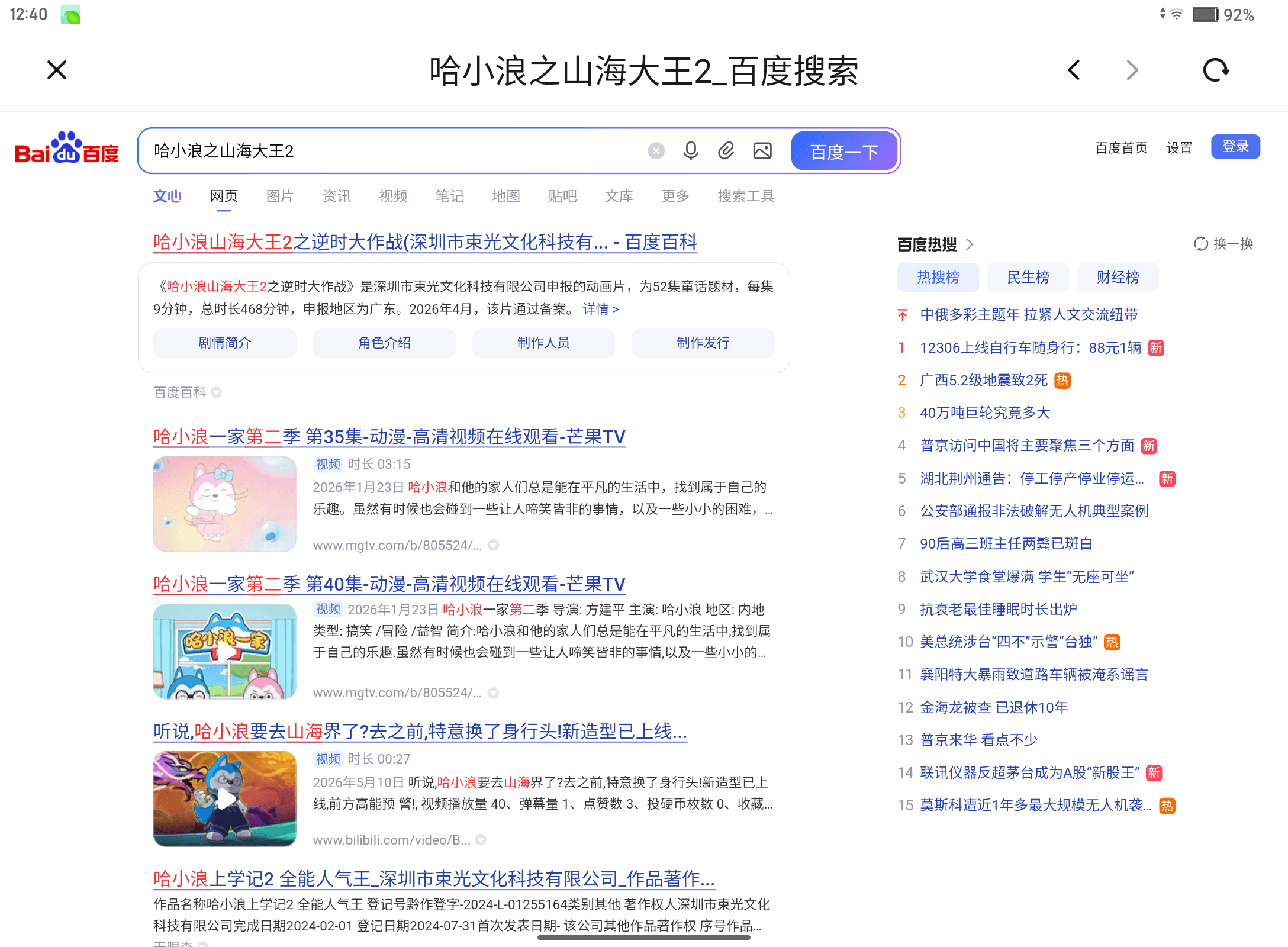Viewport: 1288px width, 947px height.
Task: Open the 详情 link in baike summary
Action: [601, 309]
